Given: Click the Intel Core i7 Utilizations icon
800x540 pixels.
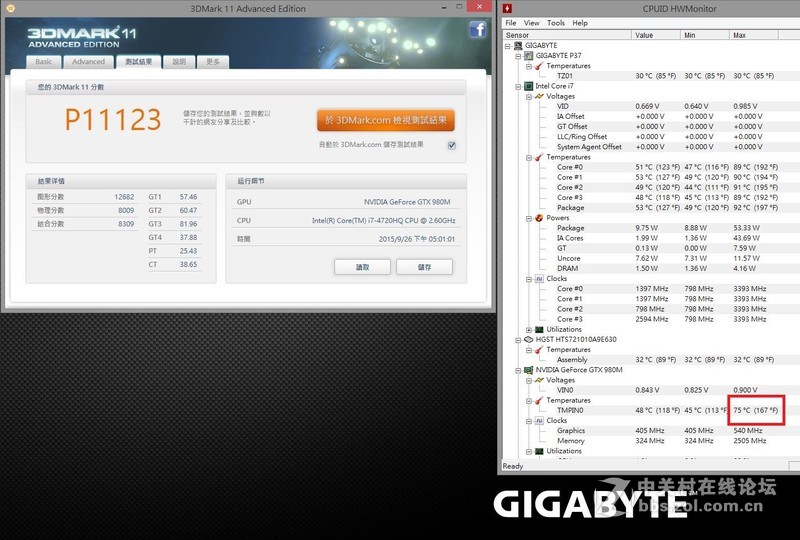Looking at the screenshot, I should pyautogui.click(x=539, y=330).
